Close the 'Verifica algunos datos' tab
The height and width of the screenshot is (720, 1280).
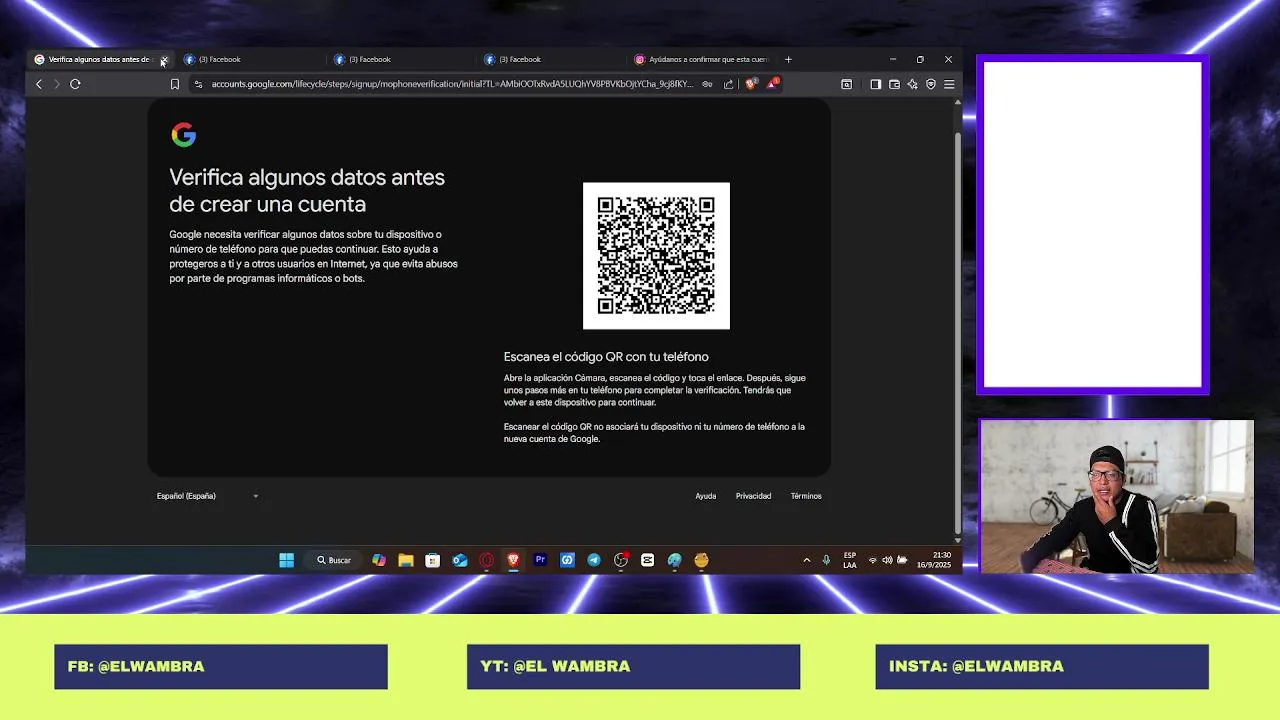[164, 60]
